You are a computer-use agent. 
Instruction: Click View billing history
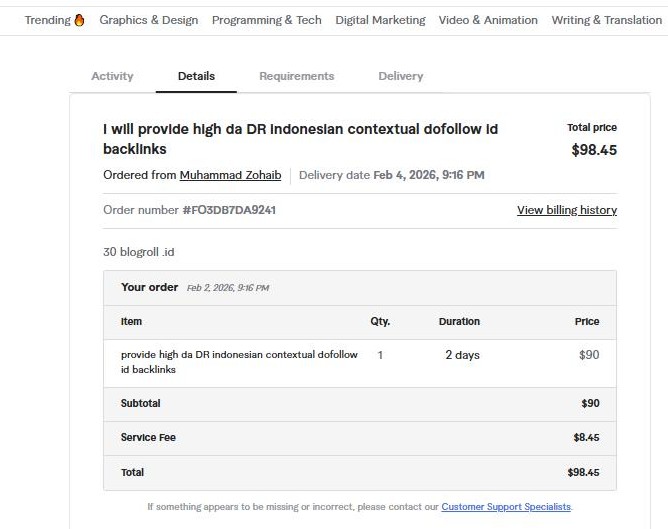point(566,210)
